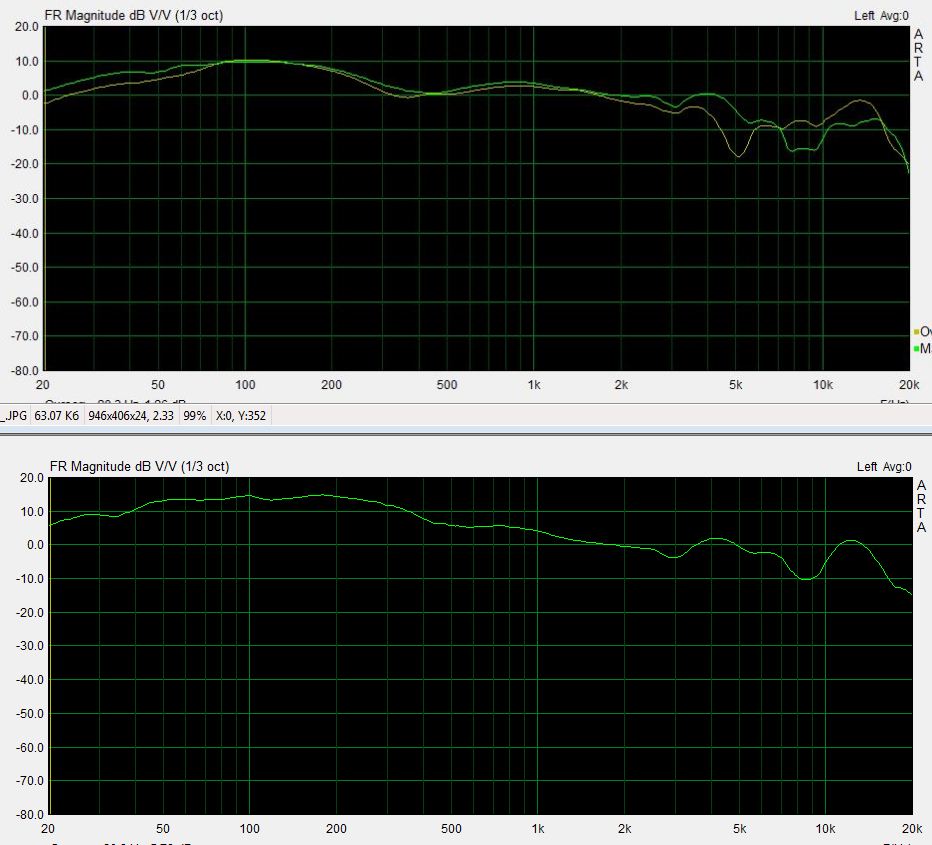This screenshot has width=932, height=845.
Task: Click the '-70.0' dB label on the lower graph
Action: pyautogui.click(x=30, y=781)
